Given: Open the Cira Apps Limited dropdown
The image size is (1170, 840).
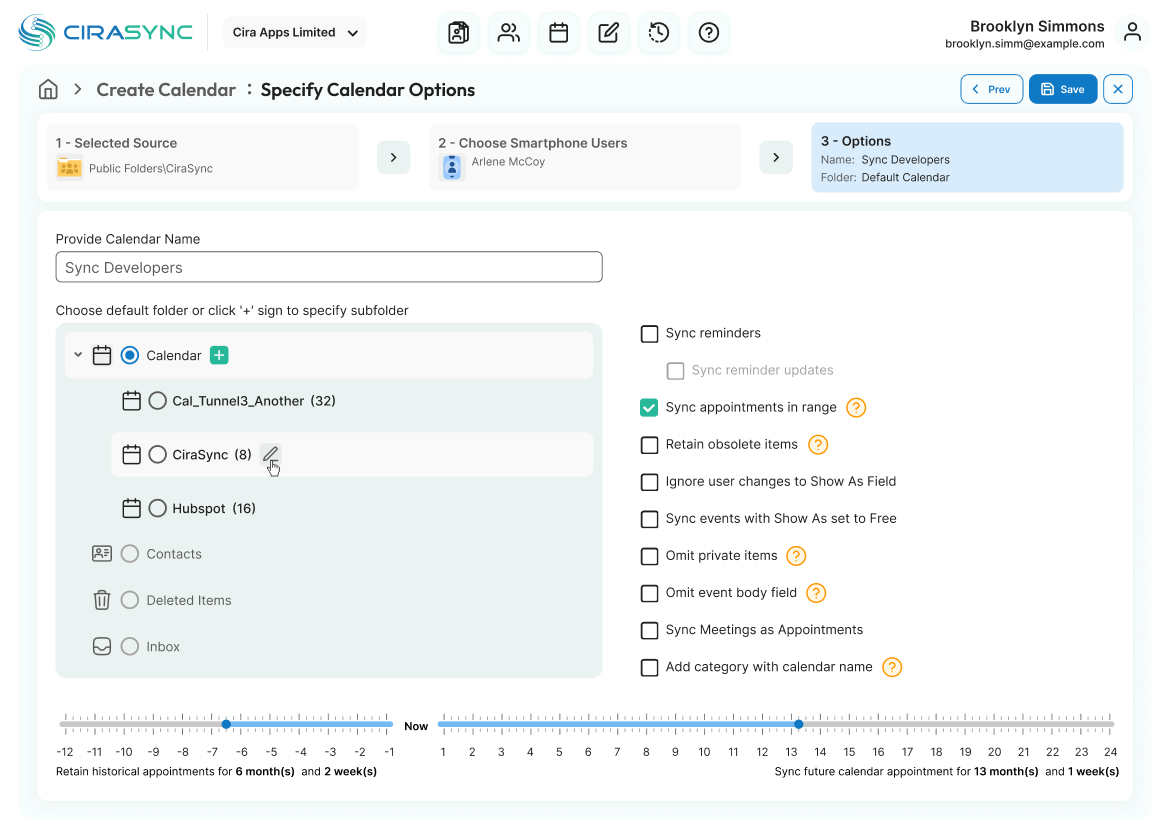Looking at the screenshot, I should [294, 32].
